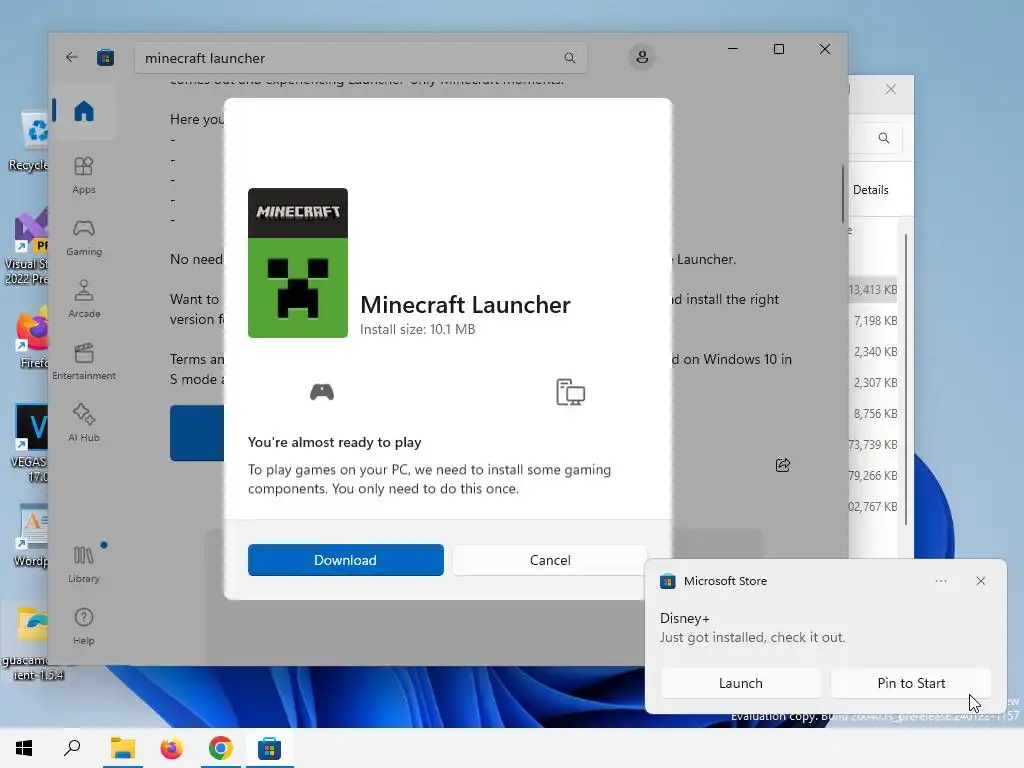
Task: Open Help in the Store sidebar
Action: pyautogui.click(x=84, y=626)
